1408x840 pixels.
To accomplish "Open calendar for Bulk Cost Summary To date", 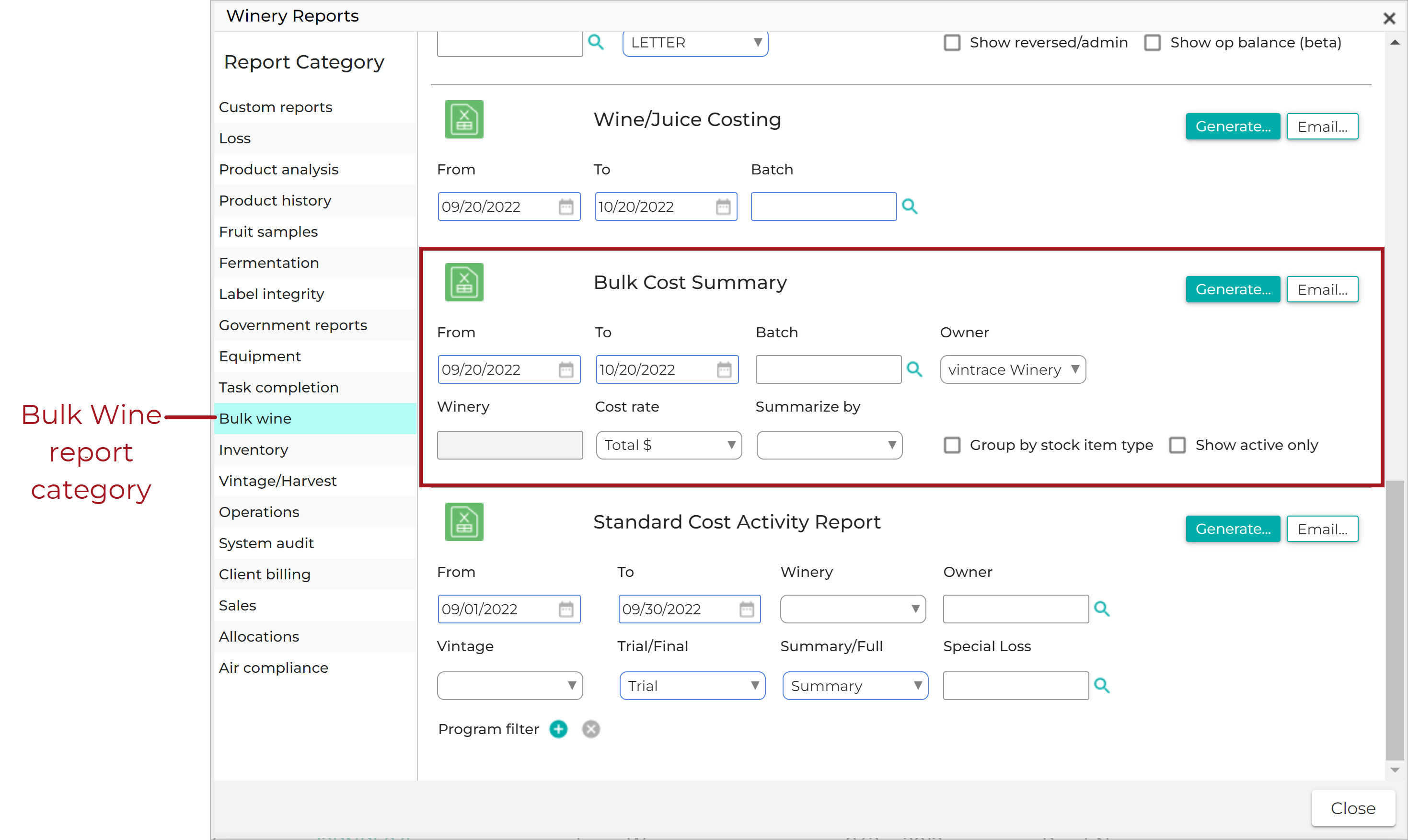I will pyautogui.click(x=724, y=369).
